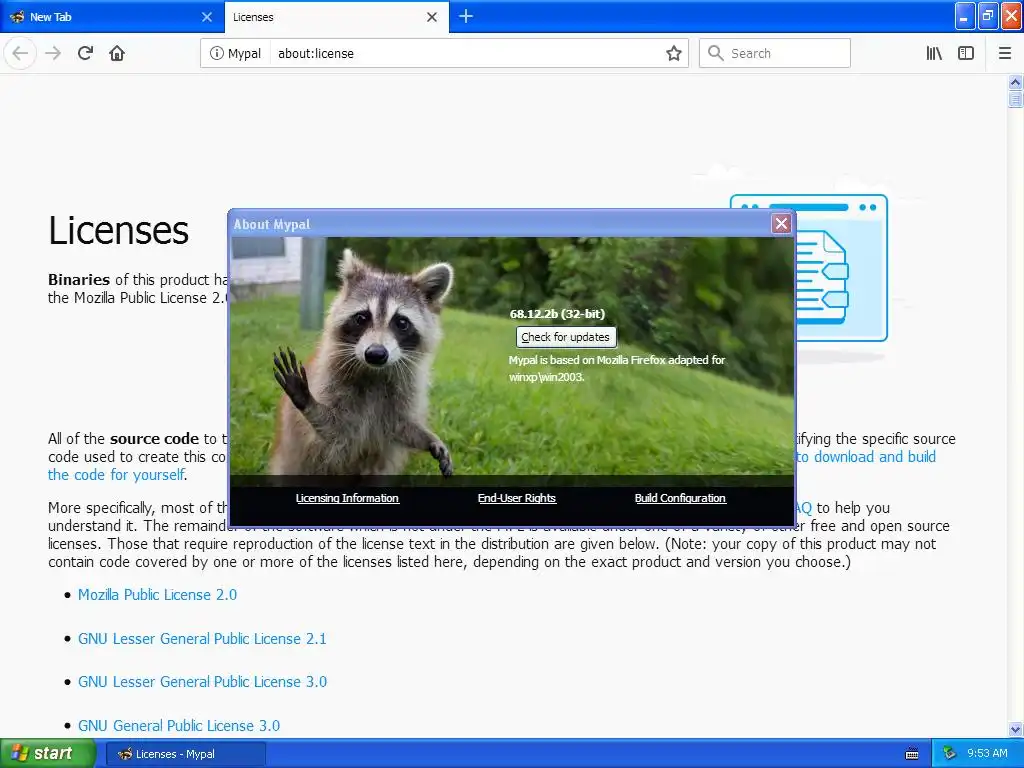The width and height of the screenshot is (1024, 768).
Task: Click the system tray network icon
Action: [950, 754]
